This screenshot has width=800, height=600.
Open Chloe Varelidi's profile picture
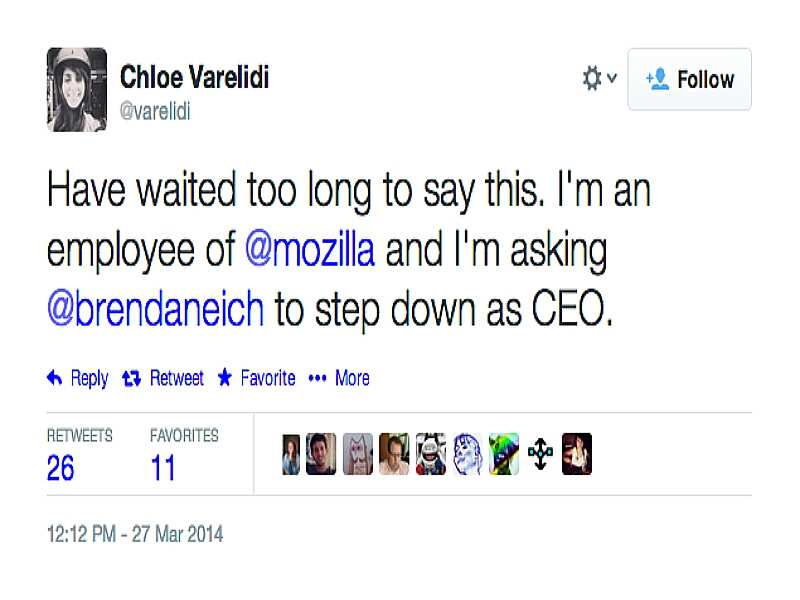77,90
